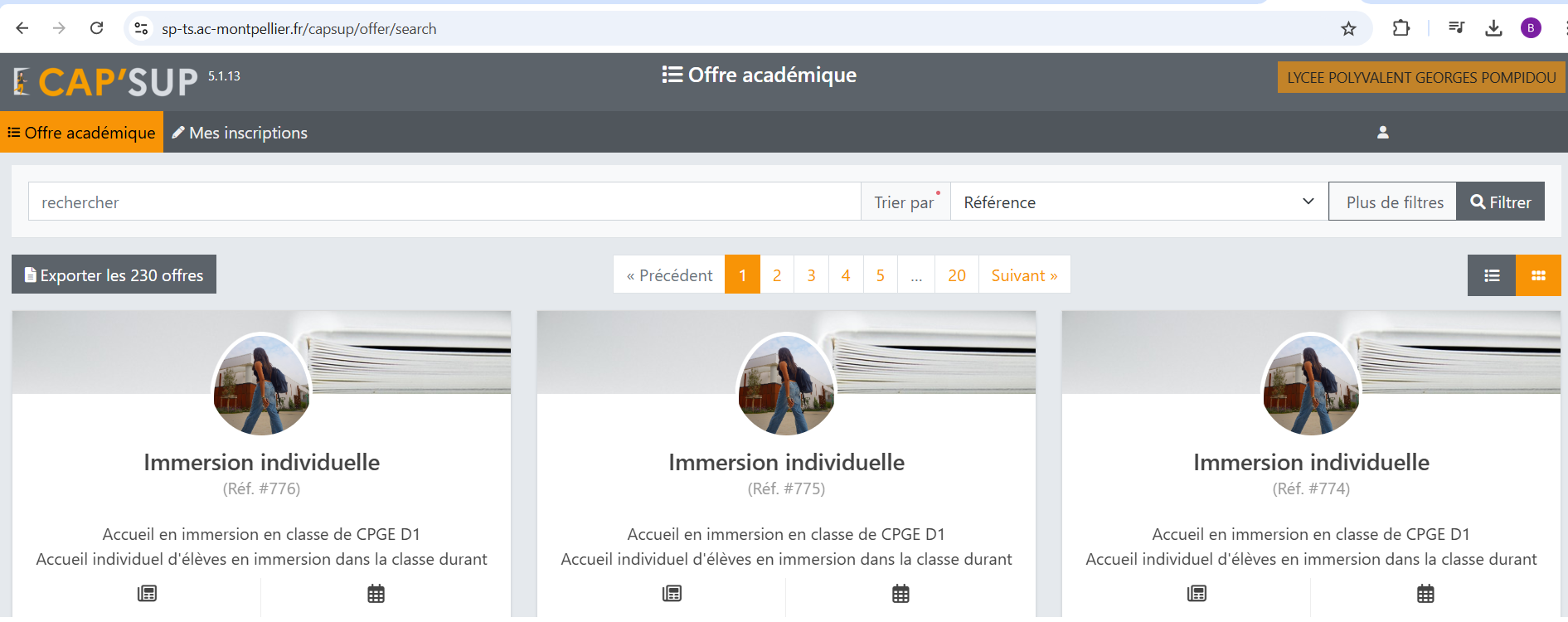Select Offre académique navigation tab
The image size is (1568, 622).
pos(81,133)
